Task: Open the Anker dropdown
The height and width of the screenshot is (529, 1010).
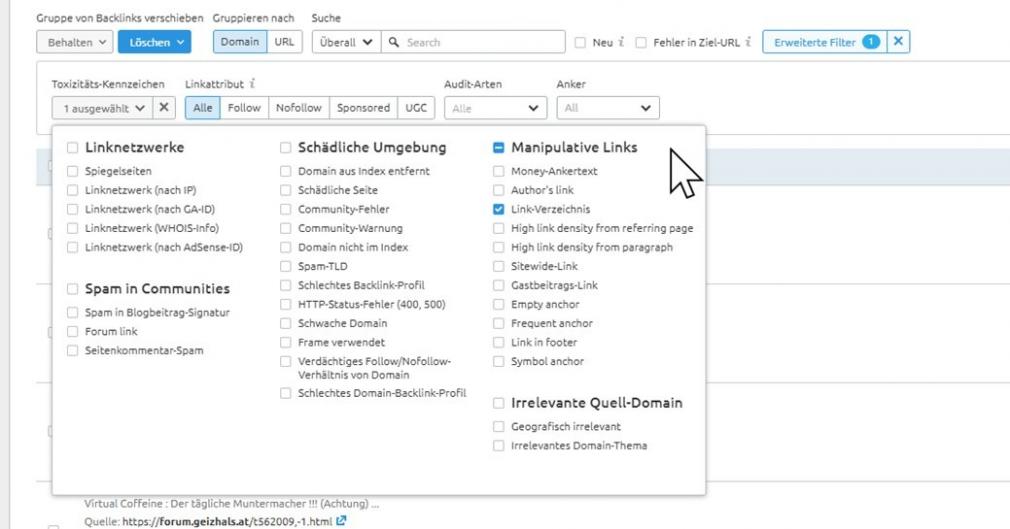Action: coord(607,108)
